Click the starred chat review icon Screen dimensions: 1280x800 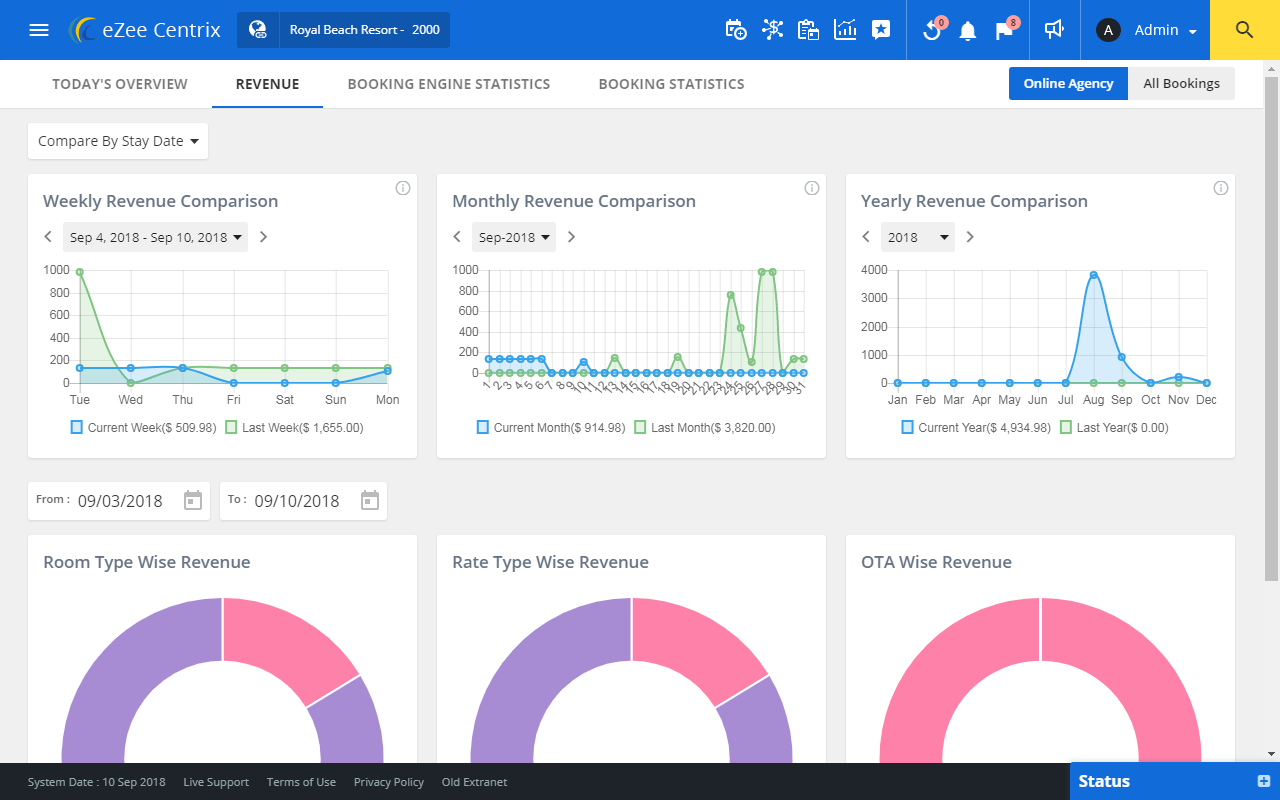pos(881,30)
